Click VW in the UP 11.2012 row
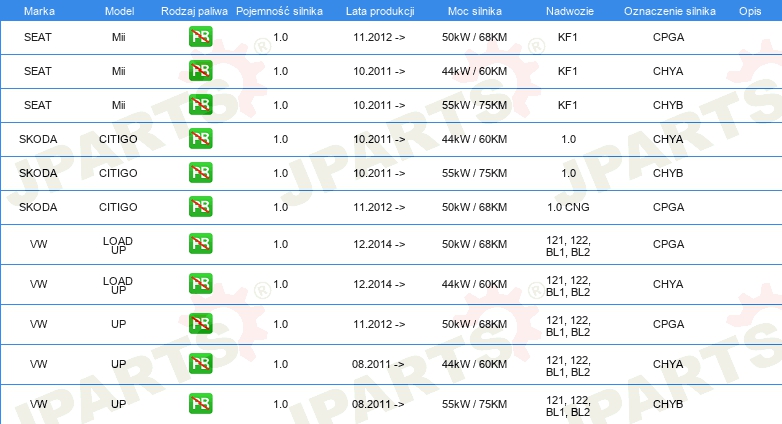This screenshot has width=782, height=424. (x=38, y=324)
